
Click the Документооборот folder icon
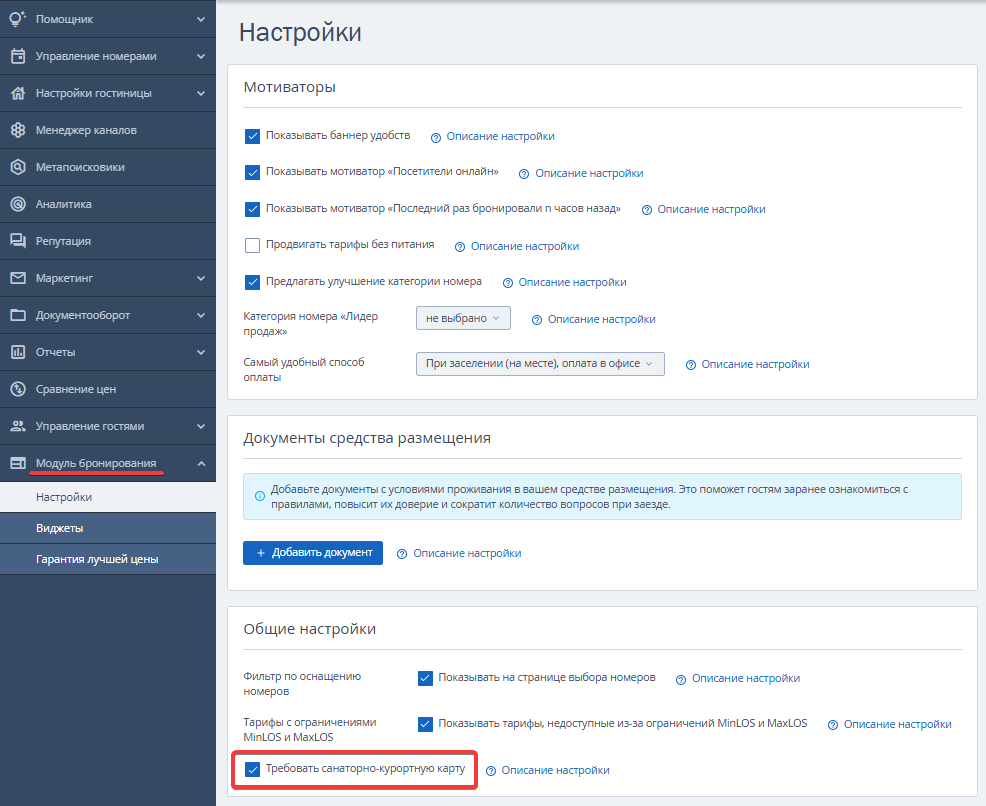[18, 315]
